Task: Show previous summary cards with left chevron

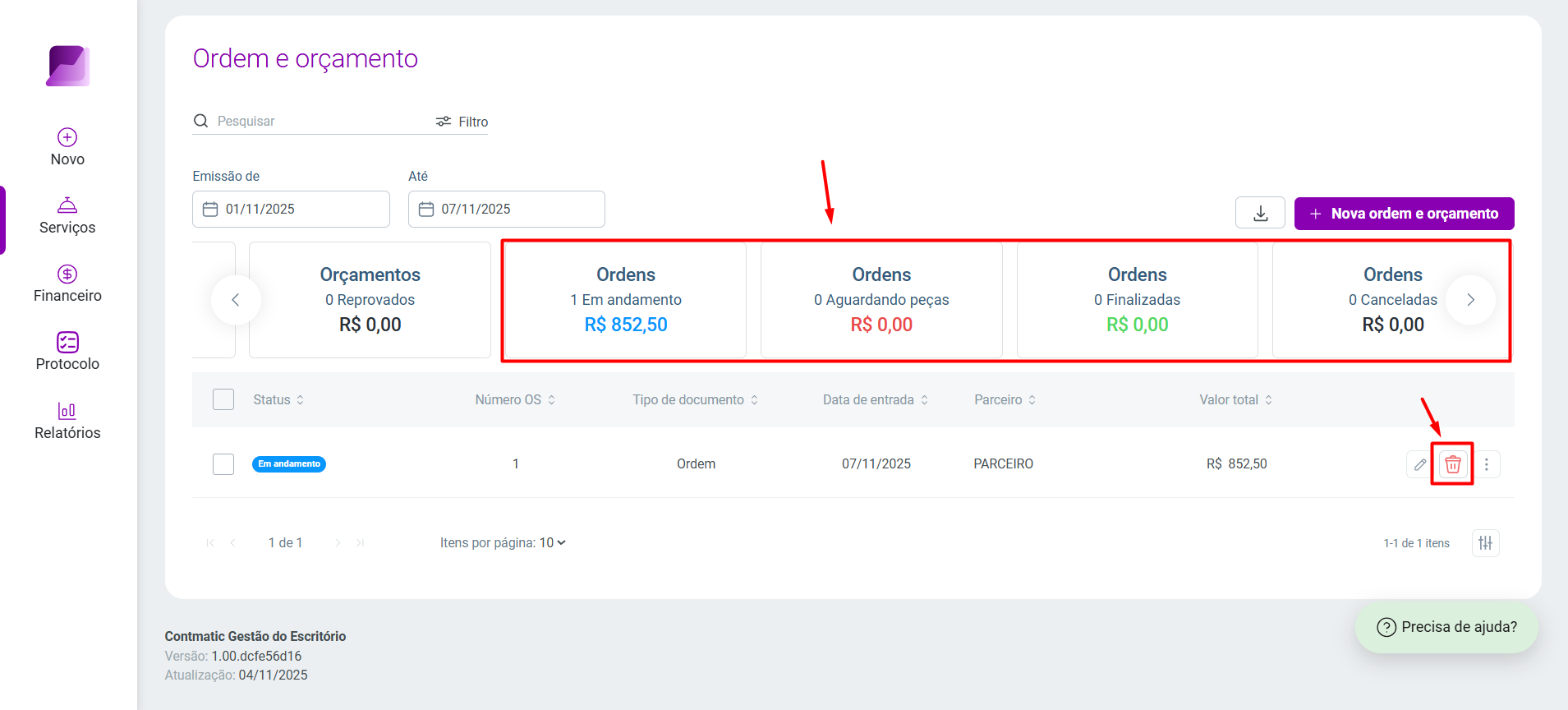Action: point(236,300)
